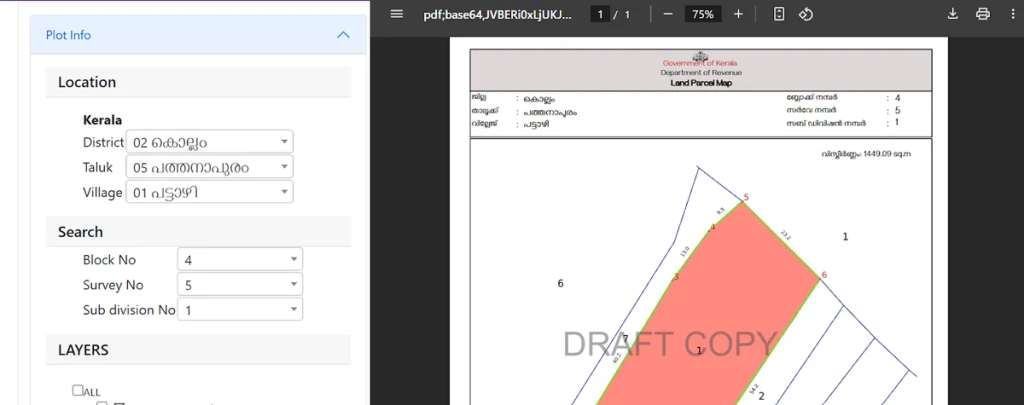
Task: Zoom out the PDF document
Action: click(x=667, y=14)
